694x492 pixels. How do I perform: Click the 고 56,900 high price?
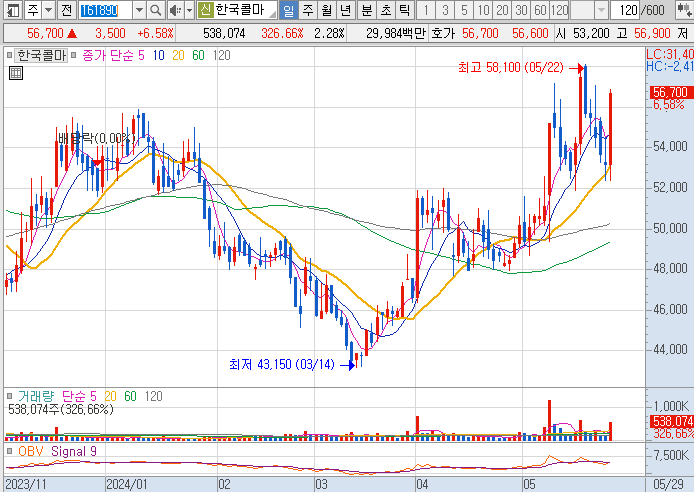point(644,33)
